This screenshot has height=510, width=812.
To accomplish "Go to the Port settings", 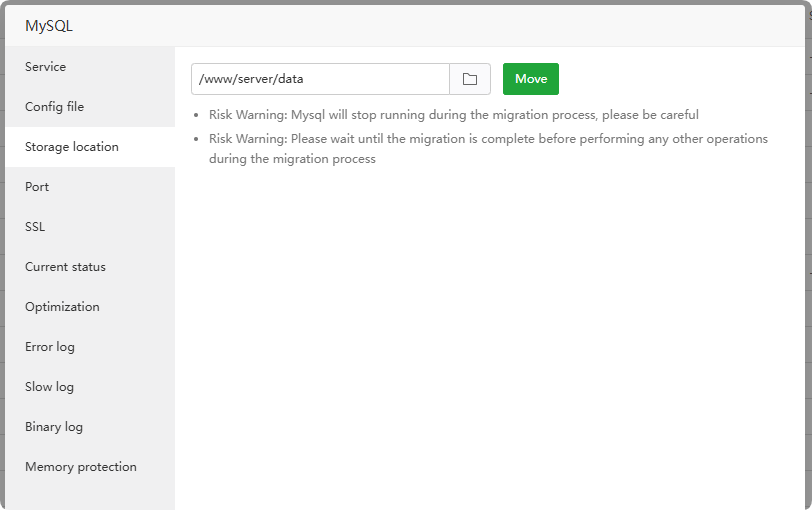I will click(x=37, y=187).
